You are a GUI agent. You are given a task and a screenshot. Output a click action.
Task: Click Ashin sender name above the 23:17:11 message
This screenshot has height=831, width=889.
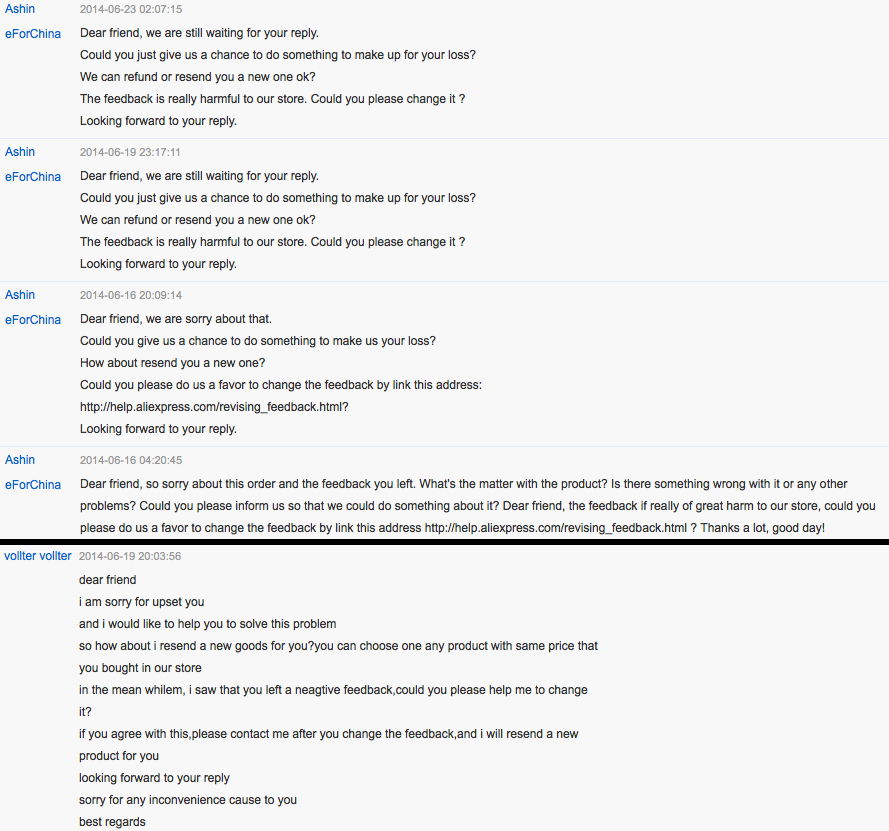tap(20, 152)
